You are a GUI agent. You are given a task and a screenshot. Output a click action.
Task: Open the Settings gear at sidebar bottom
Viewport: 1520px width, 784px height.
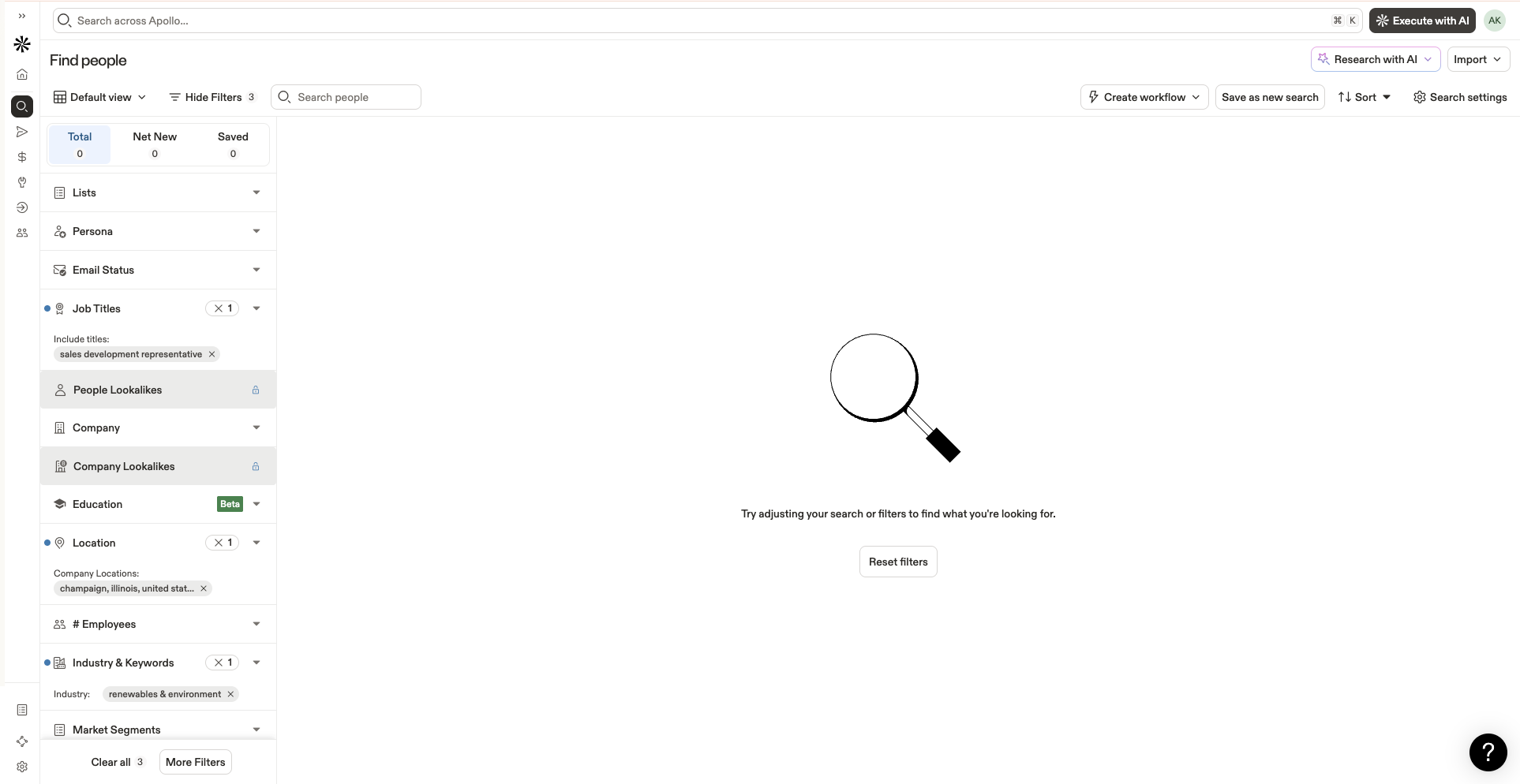pyautogui.click(x=22, y=766)
